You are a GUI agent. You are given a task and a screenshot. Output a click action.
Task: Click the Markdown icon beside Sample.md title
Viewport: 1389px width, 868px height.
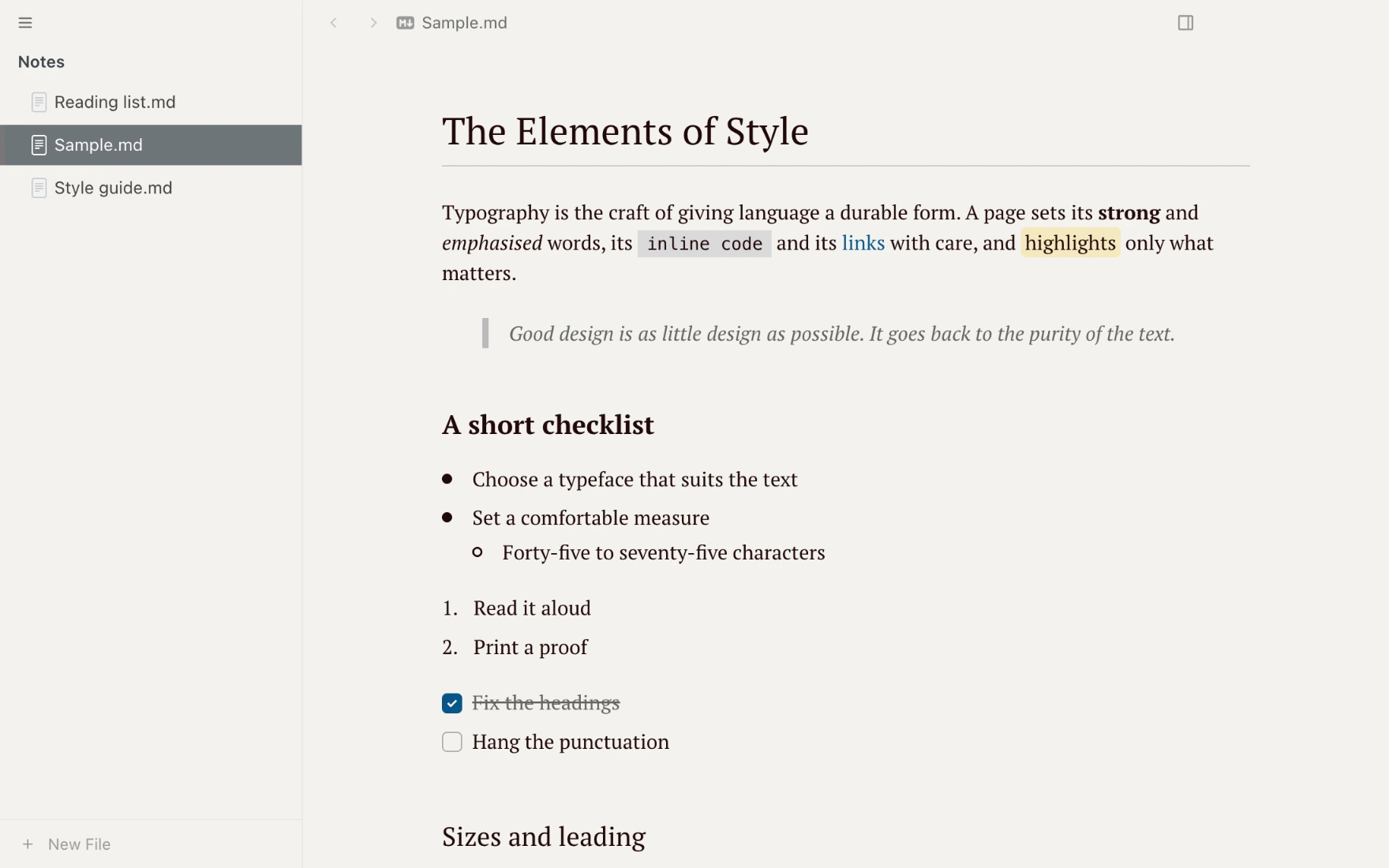(x=405, y=23)
